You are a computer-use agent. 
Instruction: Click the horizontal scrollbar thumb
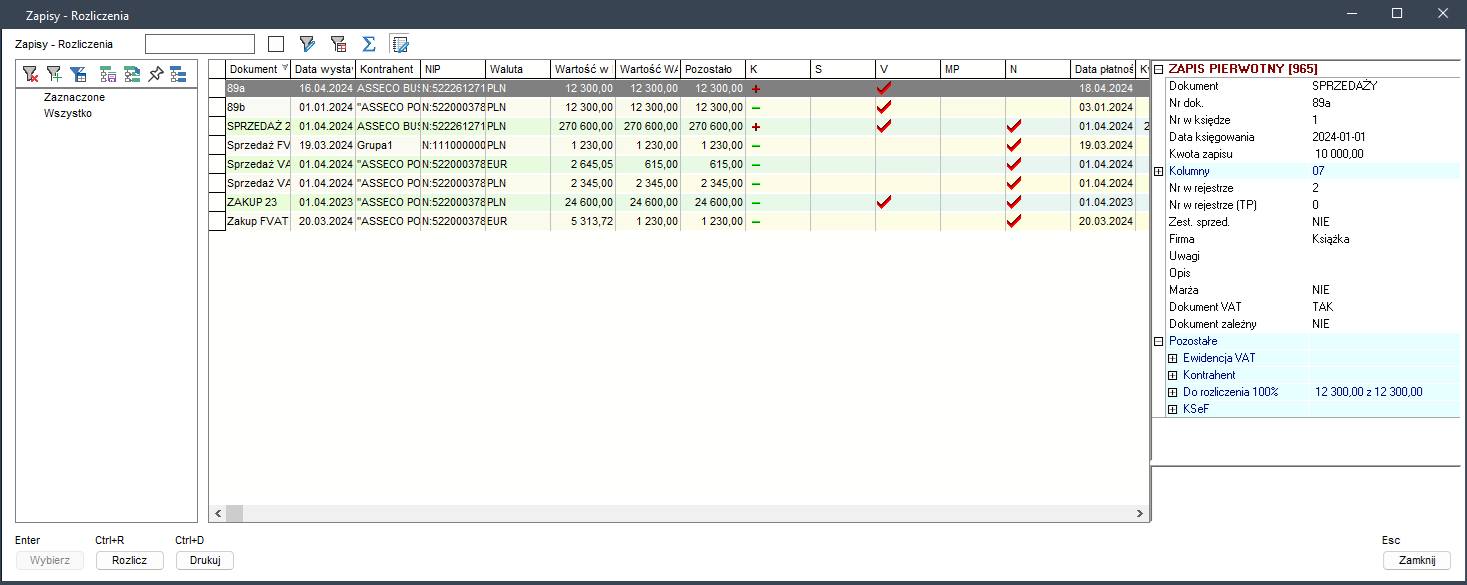[234, 514]
